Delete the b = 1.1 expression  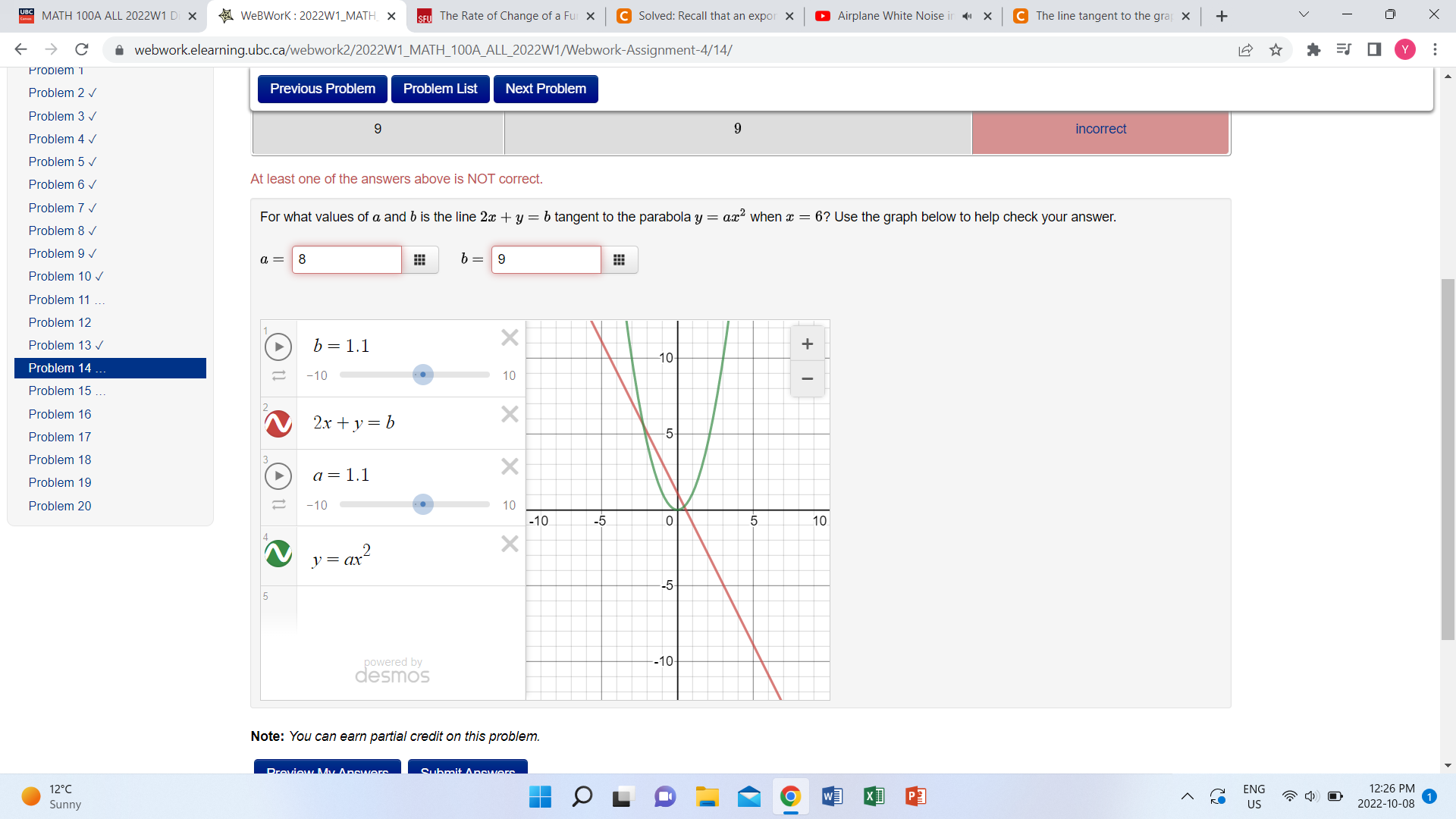pos(509,337)
